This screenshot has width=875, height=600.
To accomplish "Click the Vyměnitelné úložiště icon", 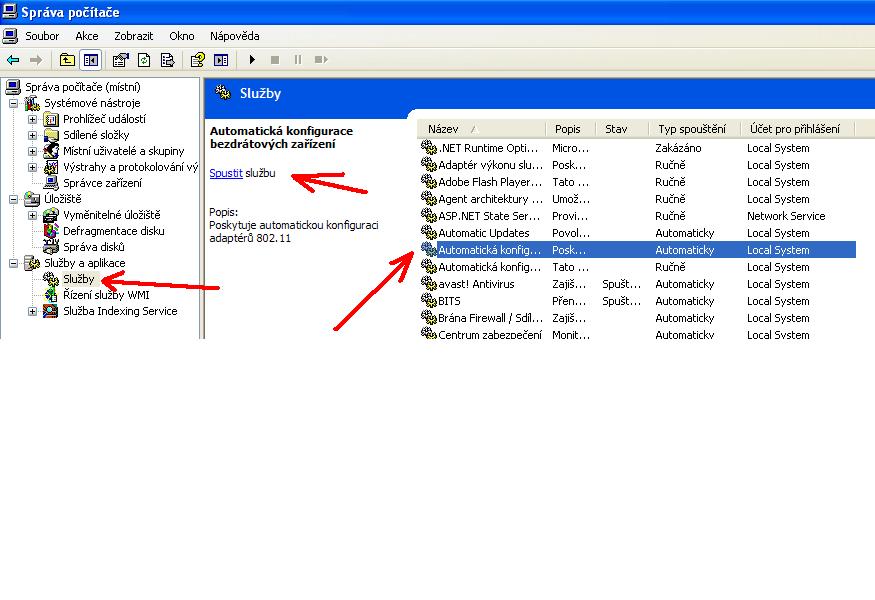I will 51,215.
